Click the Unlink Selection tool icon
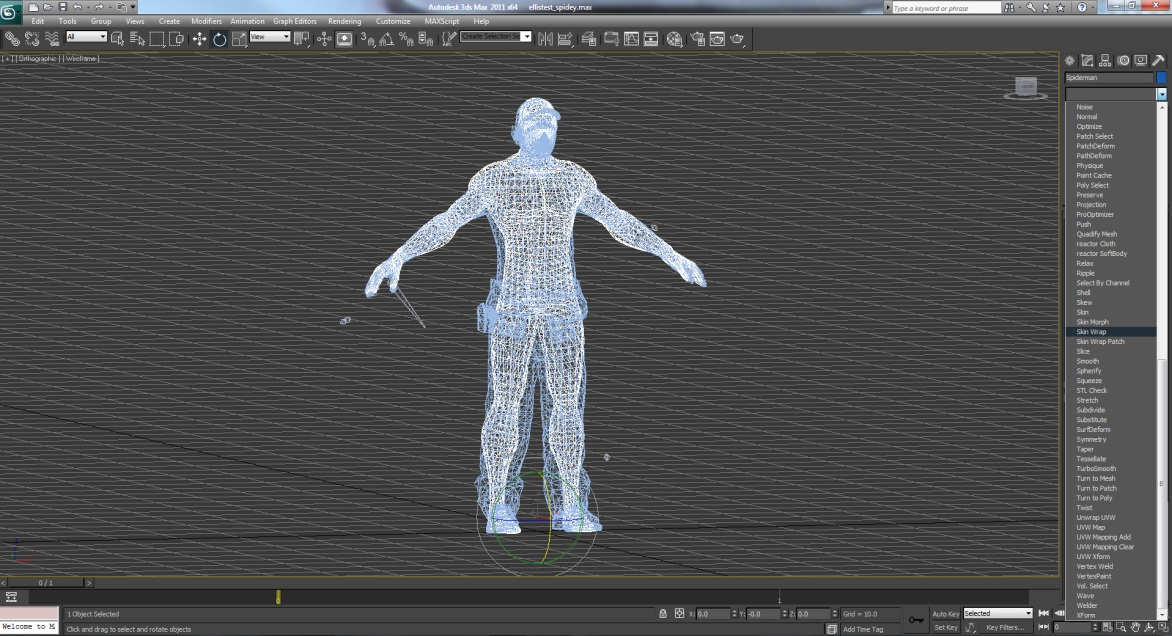Viewport: 1172px width, 636px height. click(x=32, y=39)
